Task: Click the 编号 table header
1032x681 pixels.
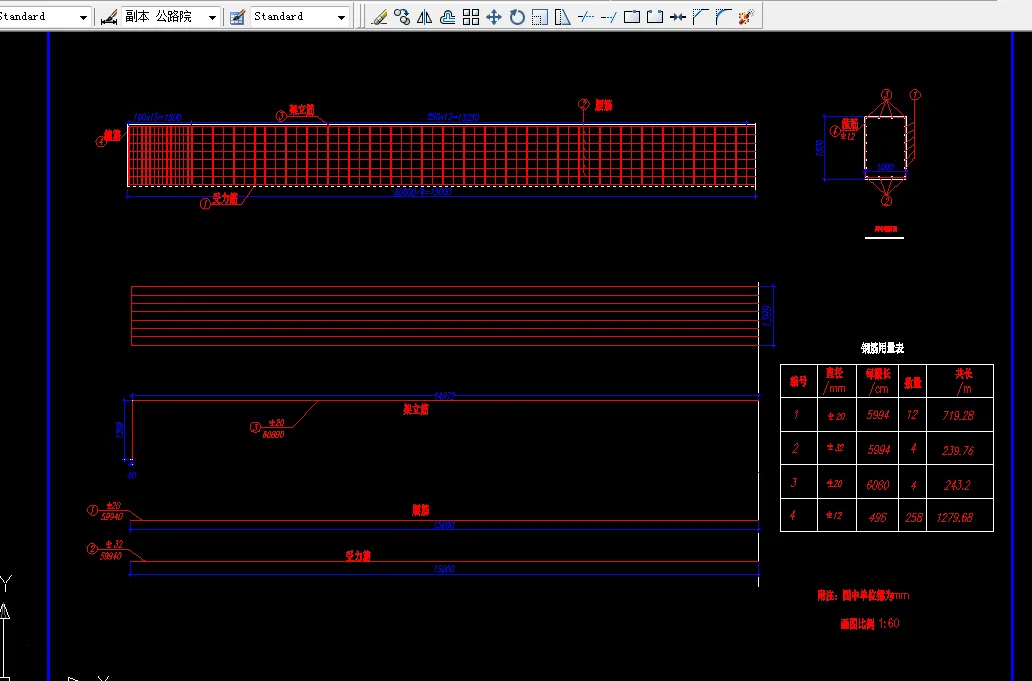Action: click(x=798, y=382)
